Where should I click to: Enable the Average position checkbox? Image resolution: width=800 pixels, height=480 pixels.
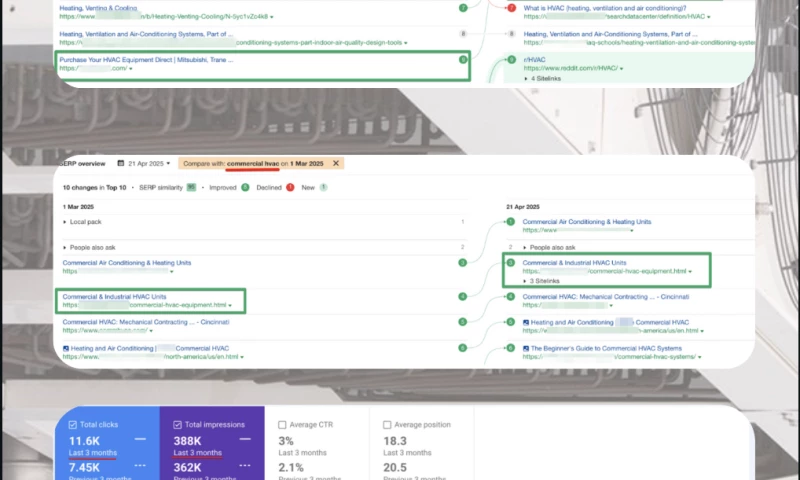point(387,424)
